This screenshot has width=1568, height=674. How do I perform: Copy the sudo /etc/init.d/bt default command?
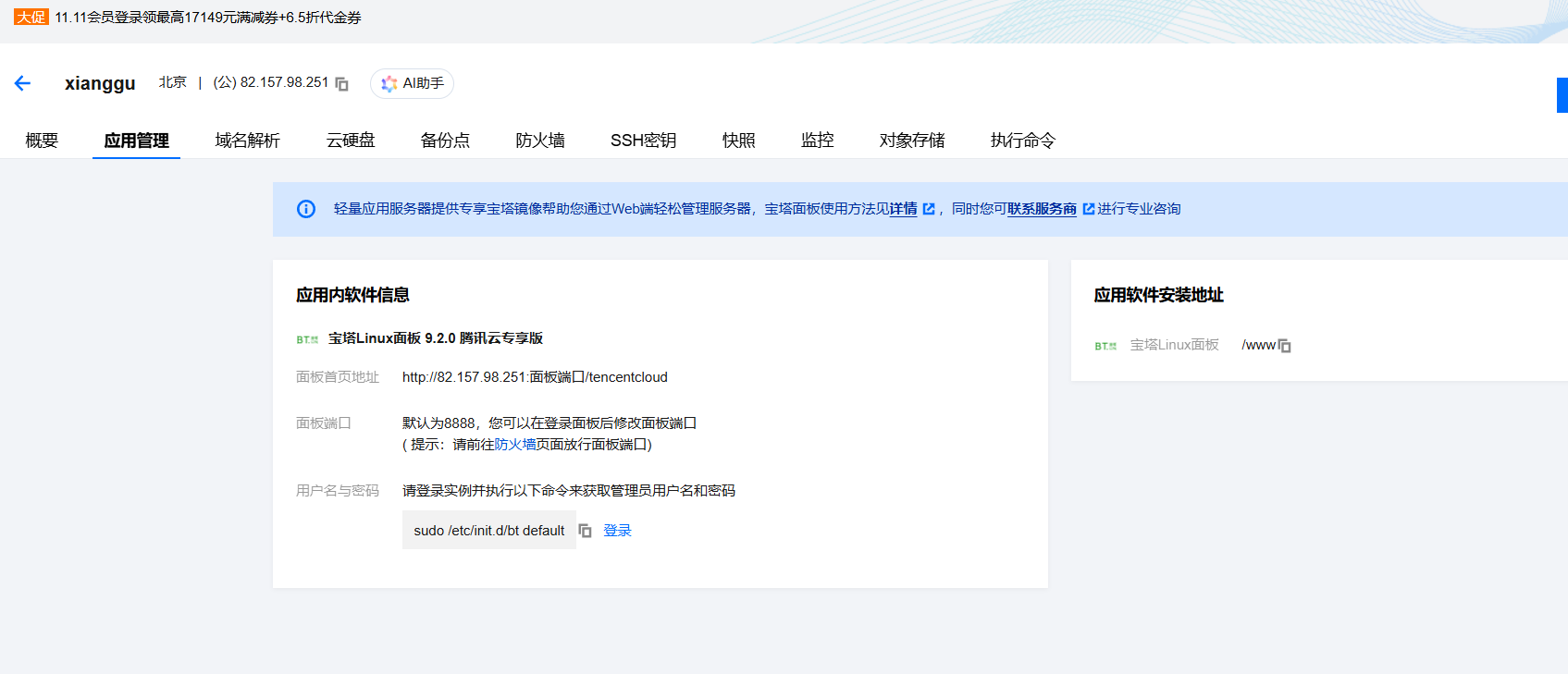[585, 531]
